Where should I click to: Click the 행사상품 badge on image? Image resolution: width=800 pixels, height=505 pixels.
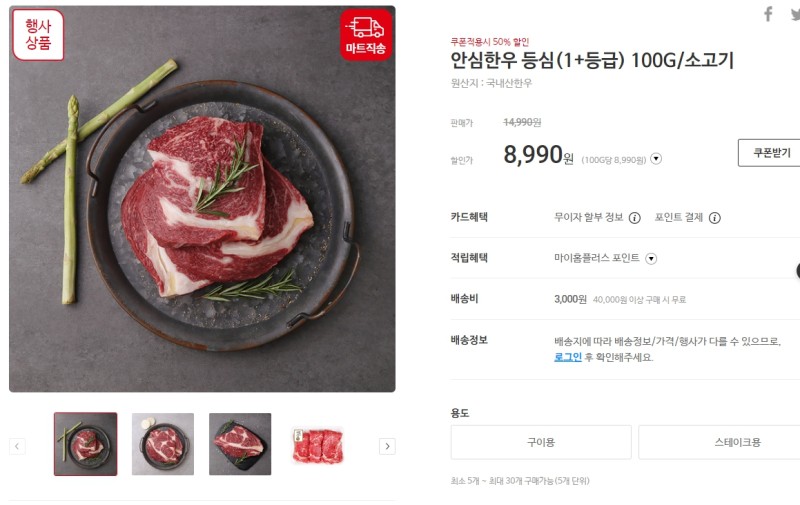(38, 35)
